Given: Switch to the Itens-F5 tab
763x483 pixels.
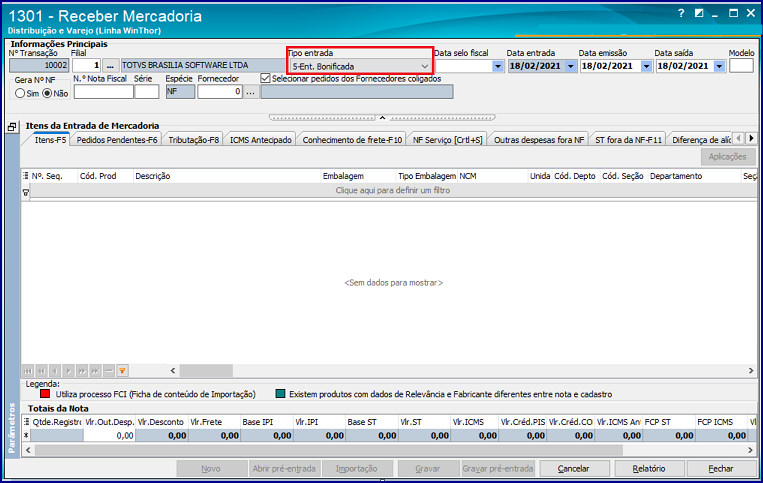Looking at the screenshot, I should pyautogui.click(x=50, y=140).
